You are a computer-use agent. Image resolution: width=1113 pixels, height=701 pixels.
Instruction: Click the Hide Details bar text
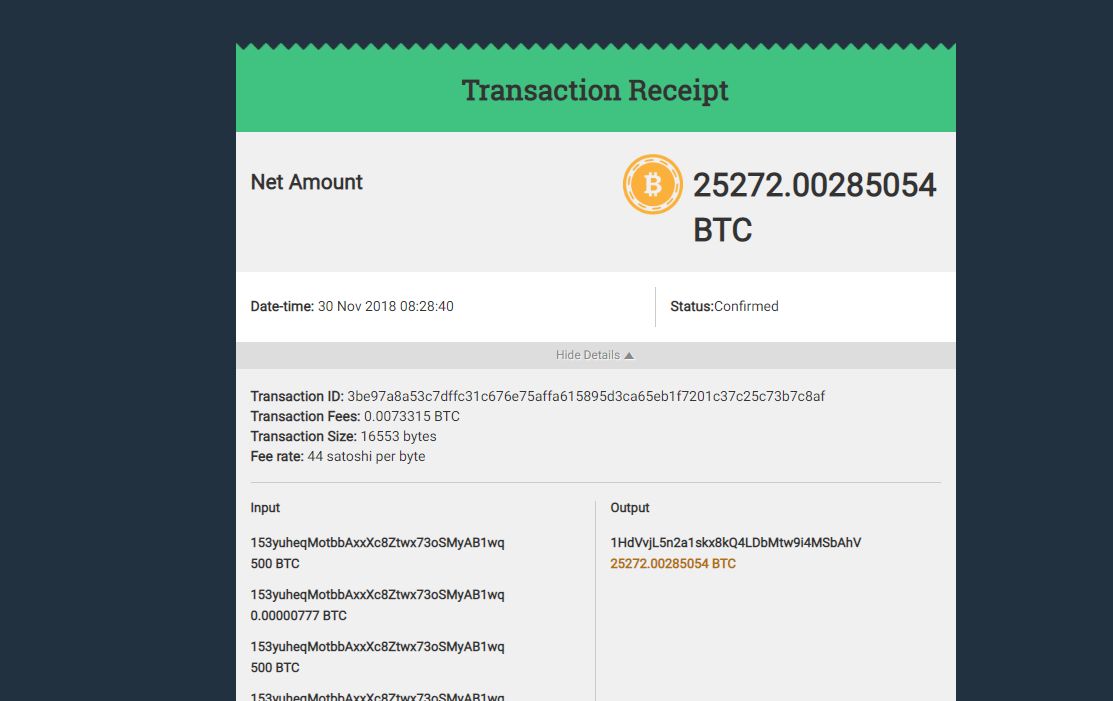point(588,355)
